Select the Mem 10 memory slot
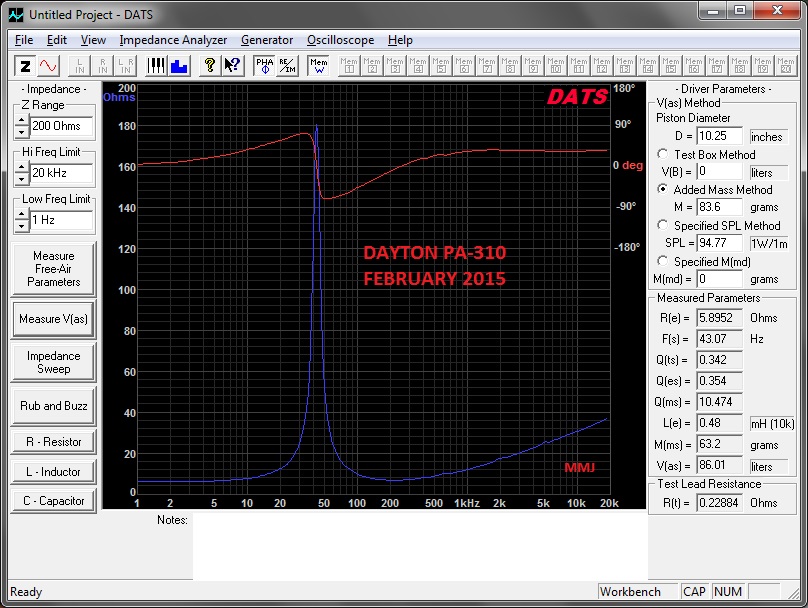 556,65
